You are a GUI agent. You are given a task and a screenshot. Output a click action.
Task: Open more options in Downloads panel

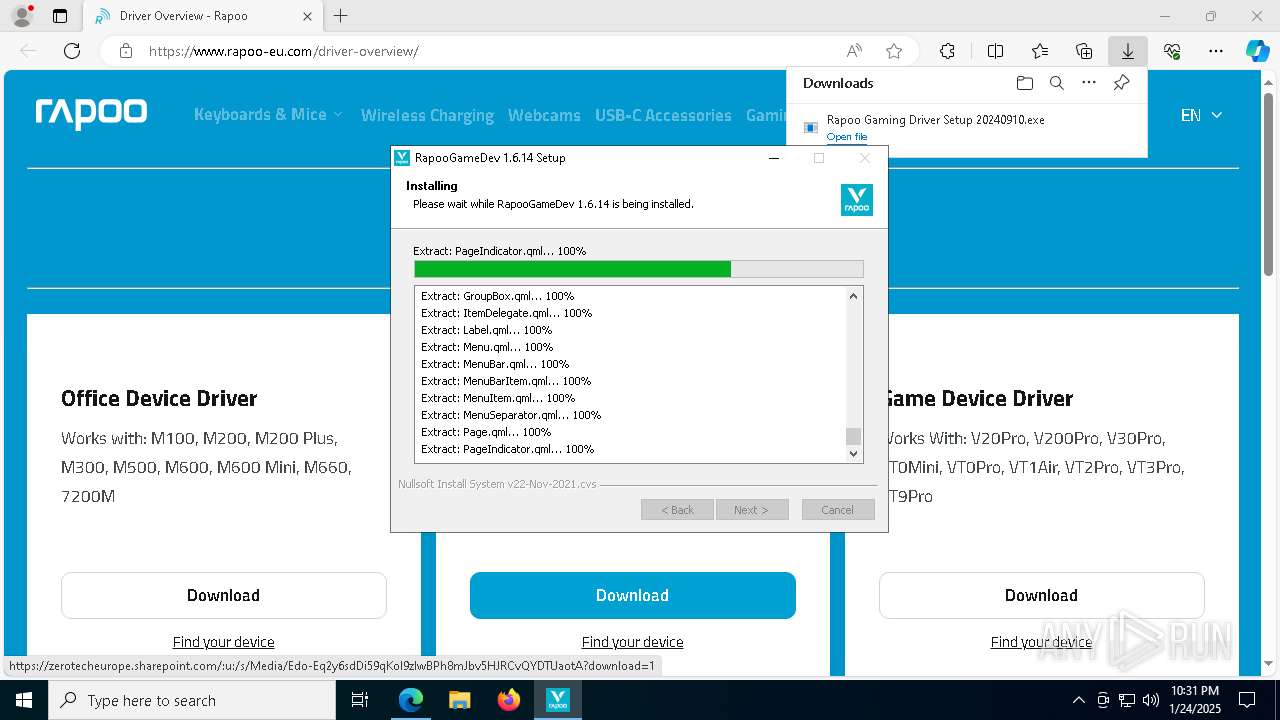coord(1089,83)
